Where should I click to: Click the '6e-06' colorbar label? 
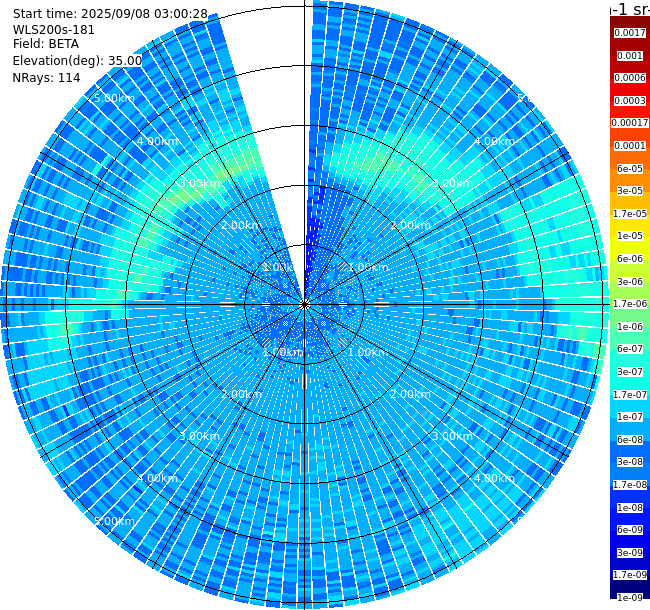click(x=630, y=259)
